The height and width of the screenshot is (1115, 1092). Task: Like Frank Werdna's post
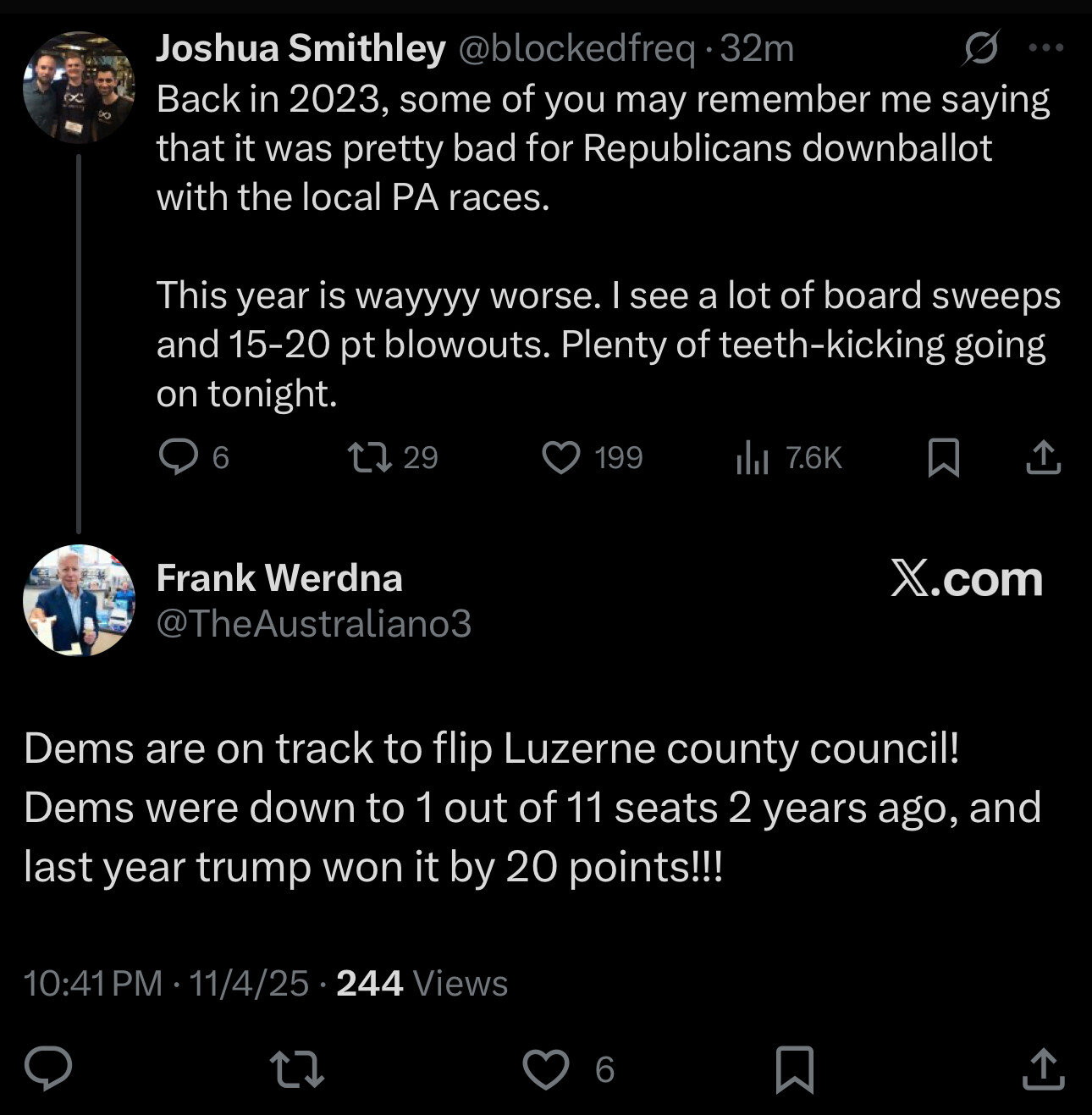pyautogui.click(x=546, y=1069)
